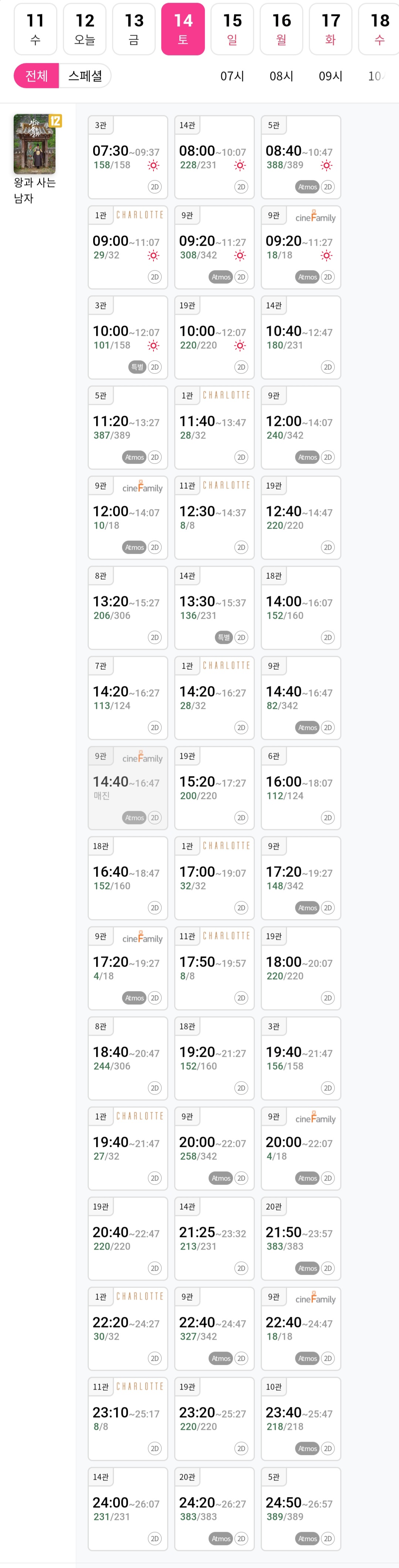Click 특별 badge on 10:00 hall 3 showtime
This screenshot has width=399, height=1568.
coord(137,367)
